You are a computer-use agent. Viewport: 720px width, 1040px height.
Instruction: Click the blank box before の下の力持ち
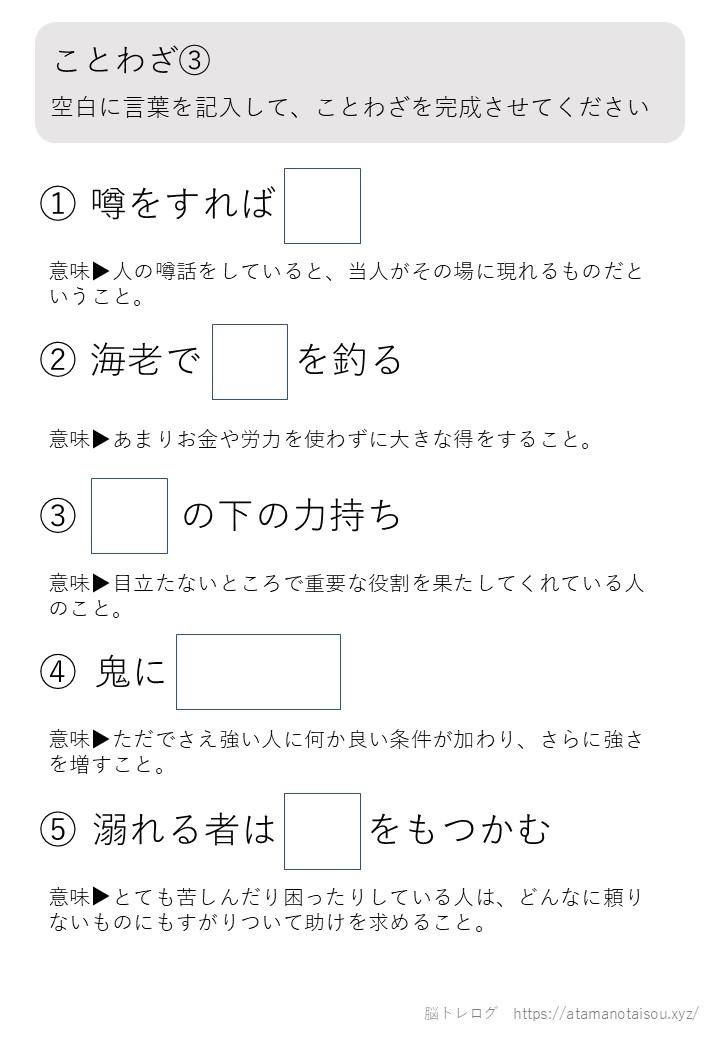(129, 516)
